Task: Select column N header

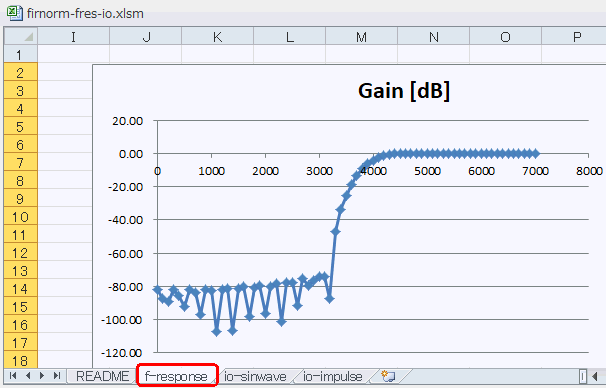Action: pyautogui.click(x=434, y=37)
